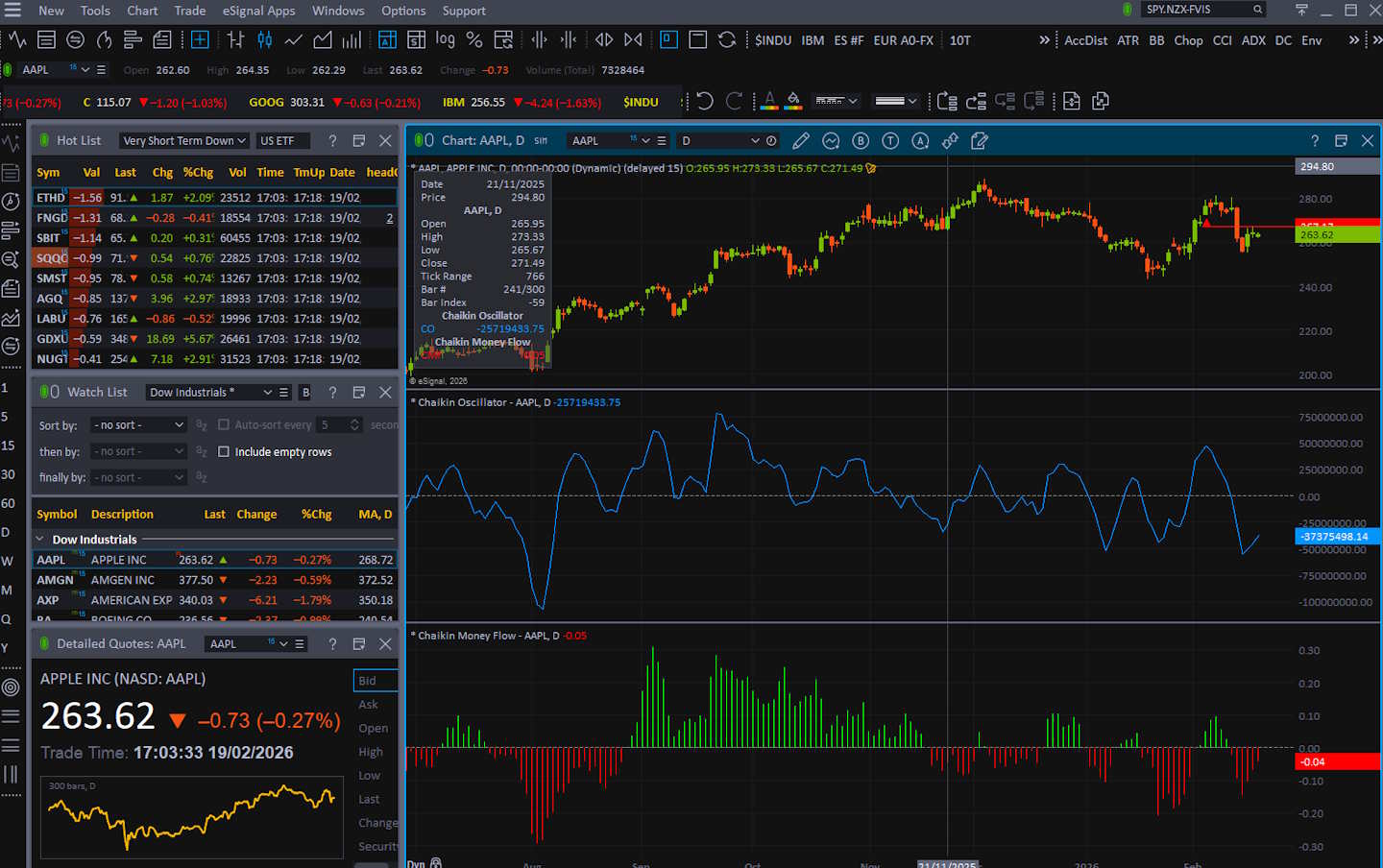Screen dimensions: 1383x868
Task: Tick the 'Include empty rows' checkbox
Action: coord(224,451)
